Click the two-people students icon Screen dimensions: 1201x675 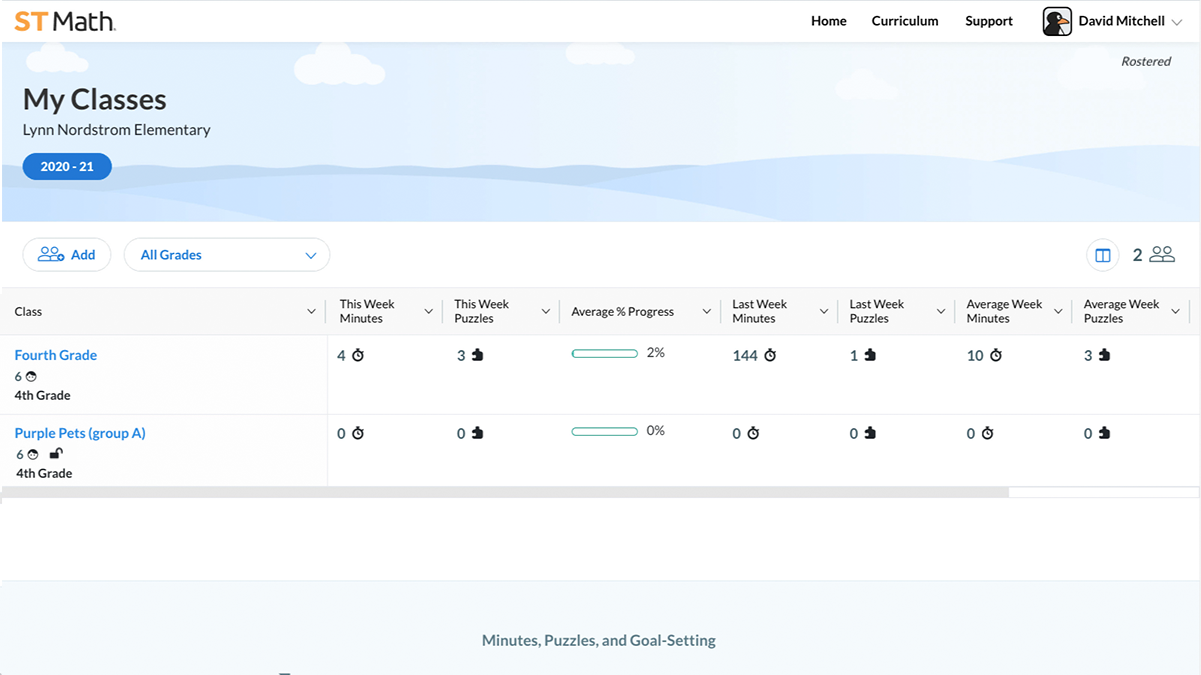[x=1162, y=255]
